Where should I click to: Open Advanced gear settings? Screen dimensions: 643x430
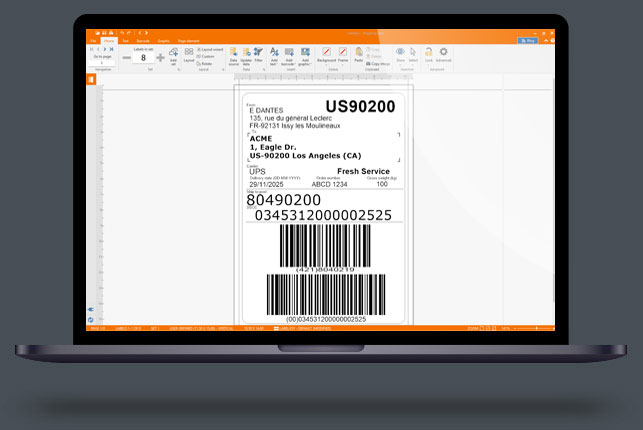[x=443, y=52]
